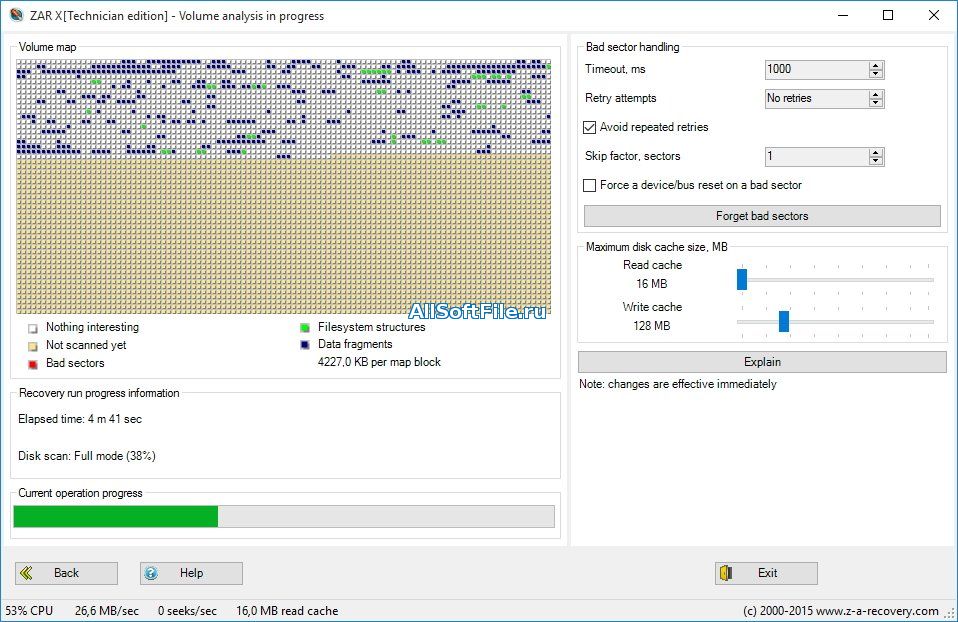The height and width of the screenshot is (622, 958).
Task: Click inside the Timeout ms input field
Action: coord(815,69)
